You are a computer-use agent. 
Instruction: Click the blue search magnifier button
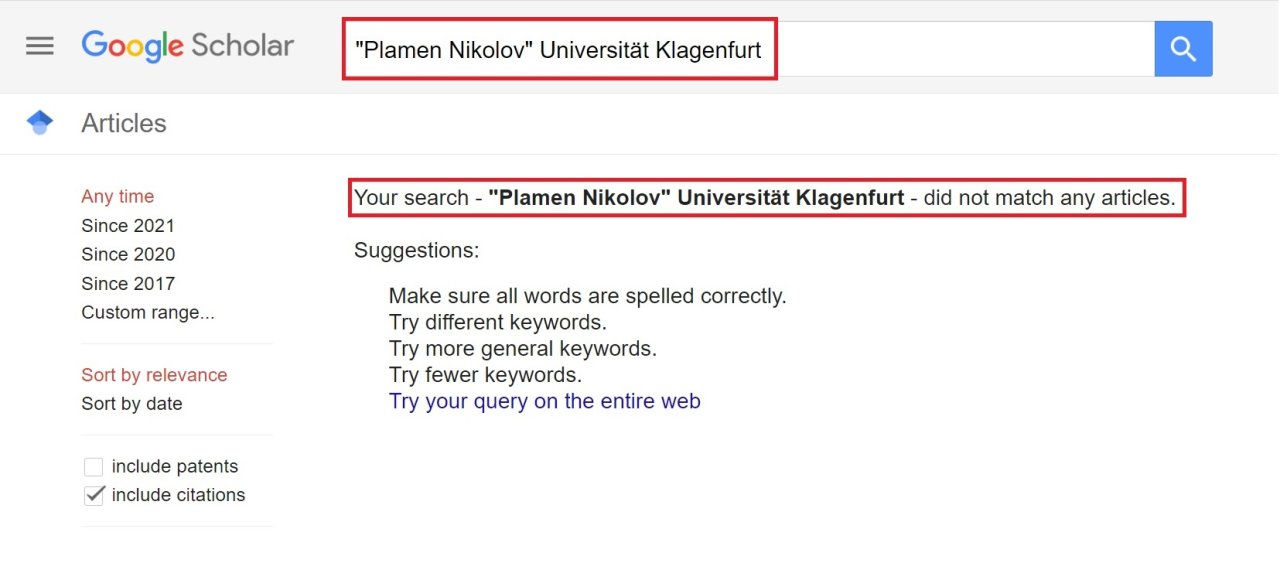point(1183,49)
